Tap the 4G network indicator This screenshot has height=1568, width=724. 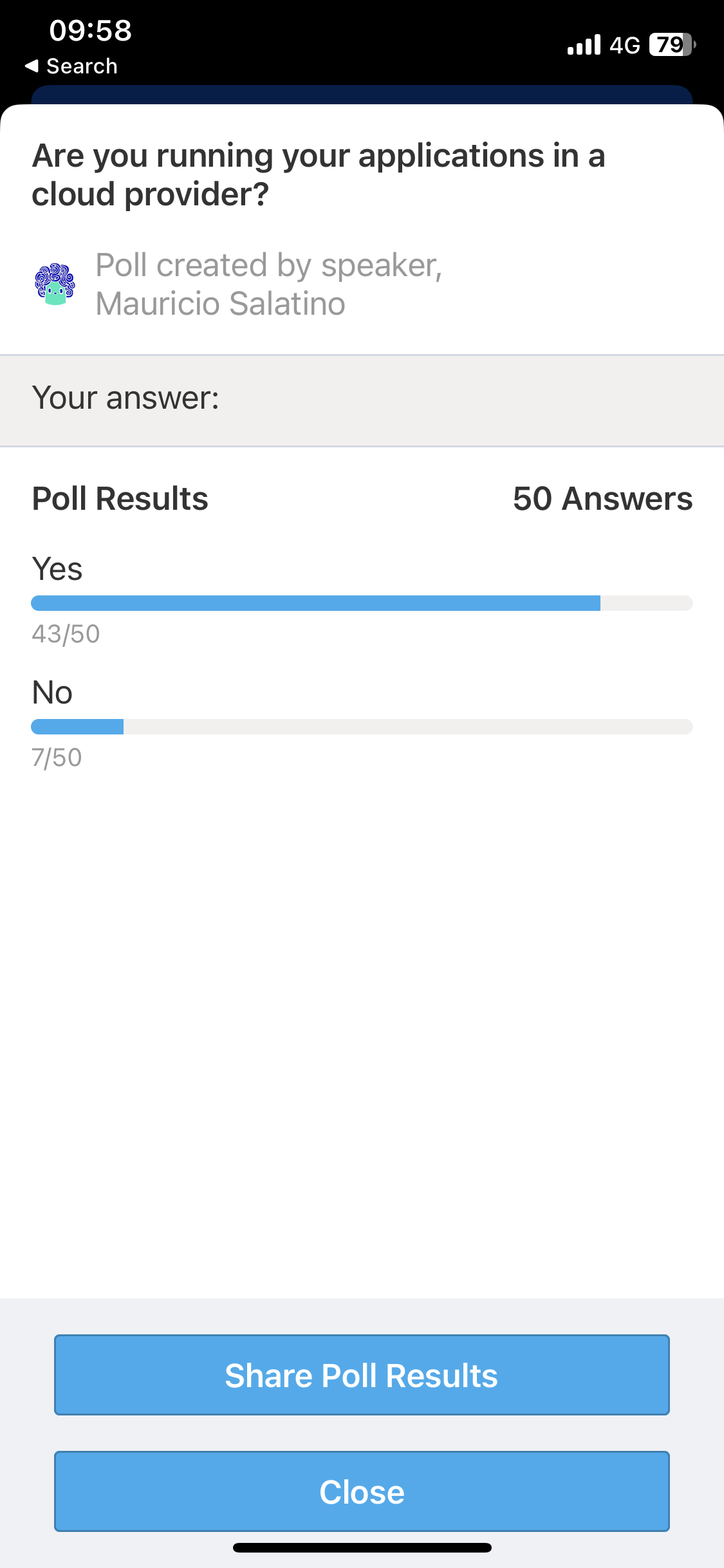[x=625, y=45]
